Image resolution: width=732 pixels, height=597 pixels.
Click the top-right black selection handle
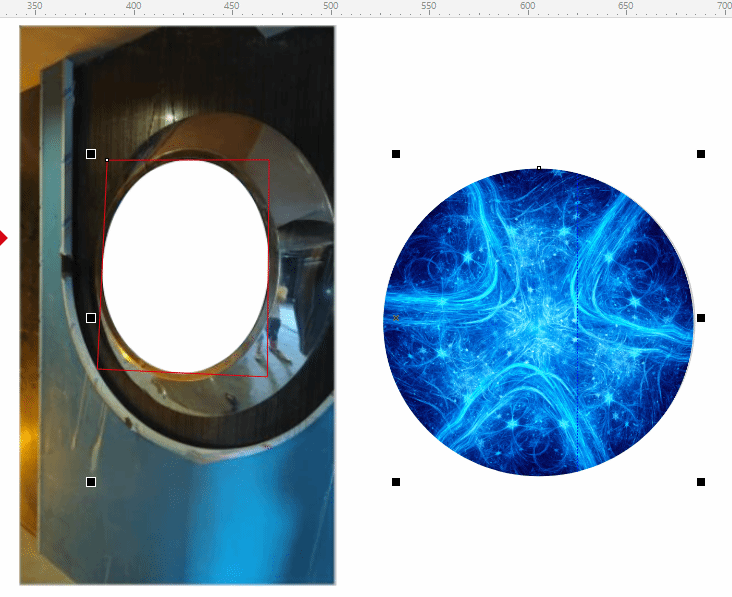click(701, 154)
